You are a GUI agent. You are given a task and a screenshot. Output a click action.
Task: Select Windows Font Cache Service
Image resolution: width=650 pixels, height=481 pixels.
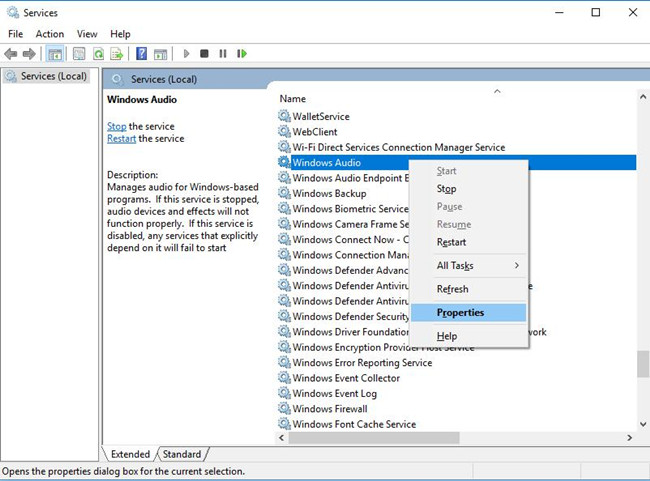[354, 424]
